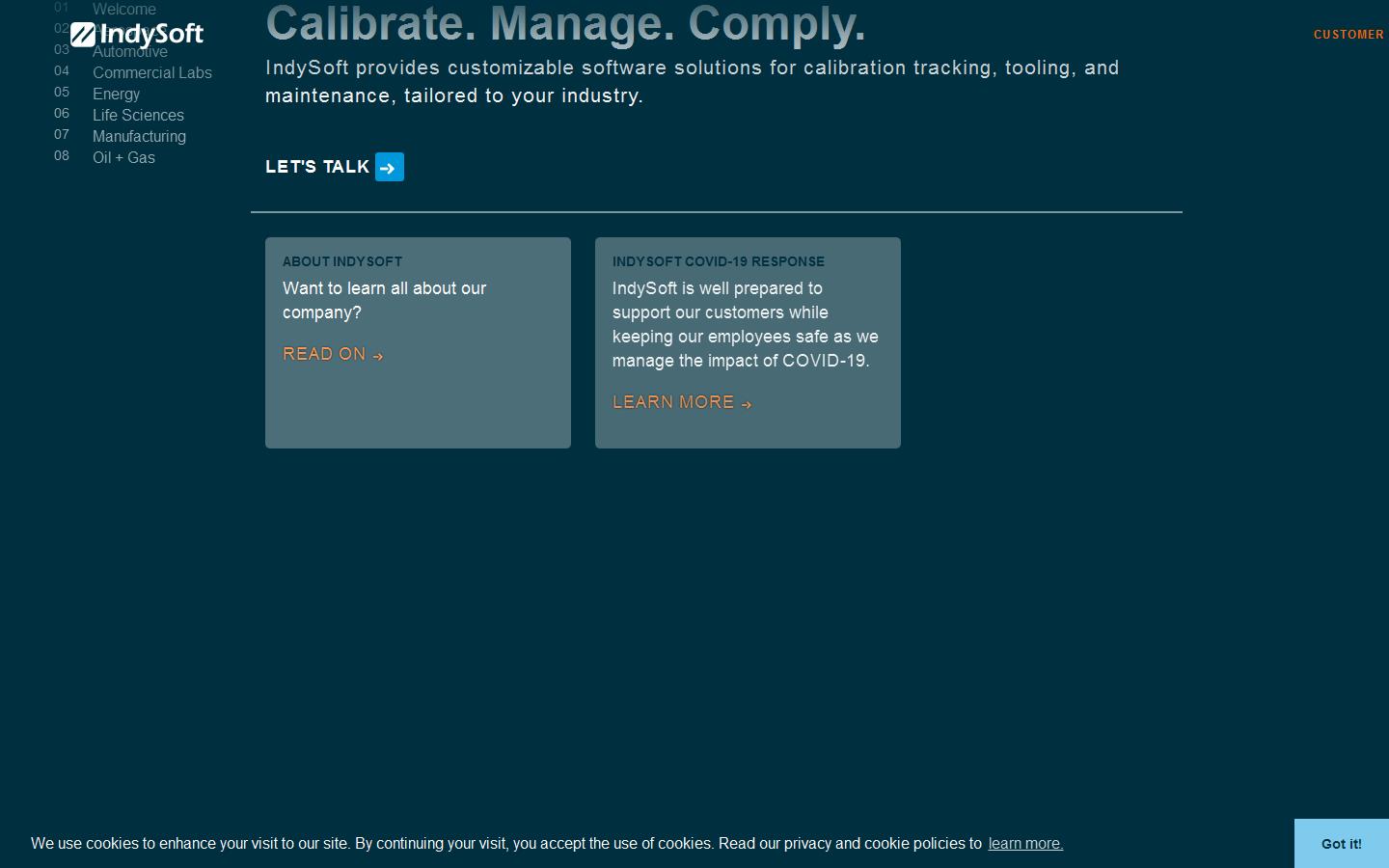Open the cookie policy 'learn more' link
Screen dimensions: 1389x868
coord(1025,844)
